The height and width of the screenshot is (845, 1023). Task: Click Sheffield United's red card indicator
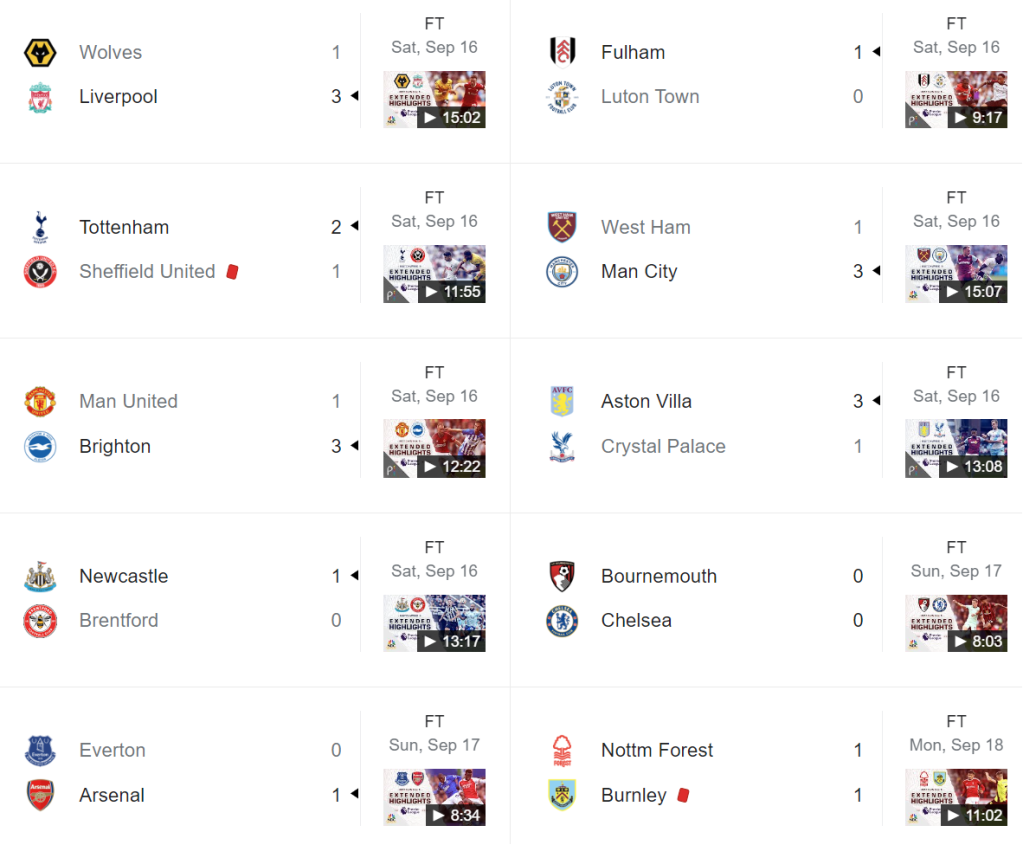[x=232, y=271]
